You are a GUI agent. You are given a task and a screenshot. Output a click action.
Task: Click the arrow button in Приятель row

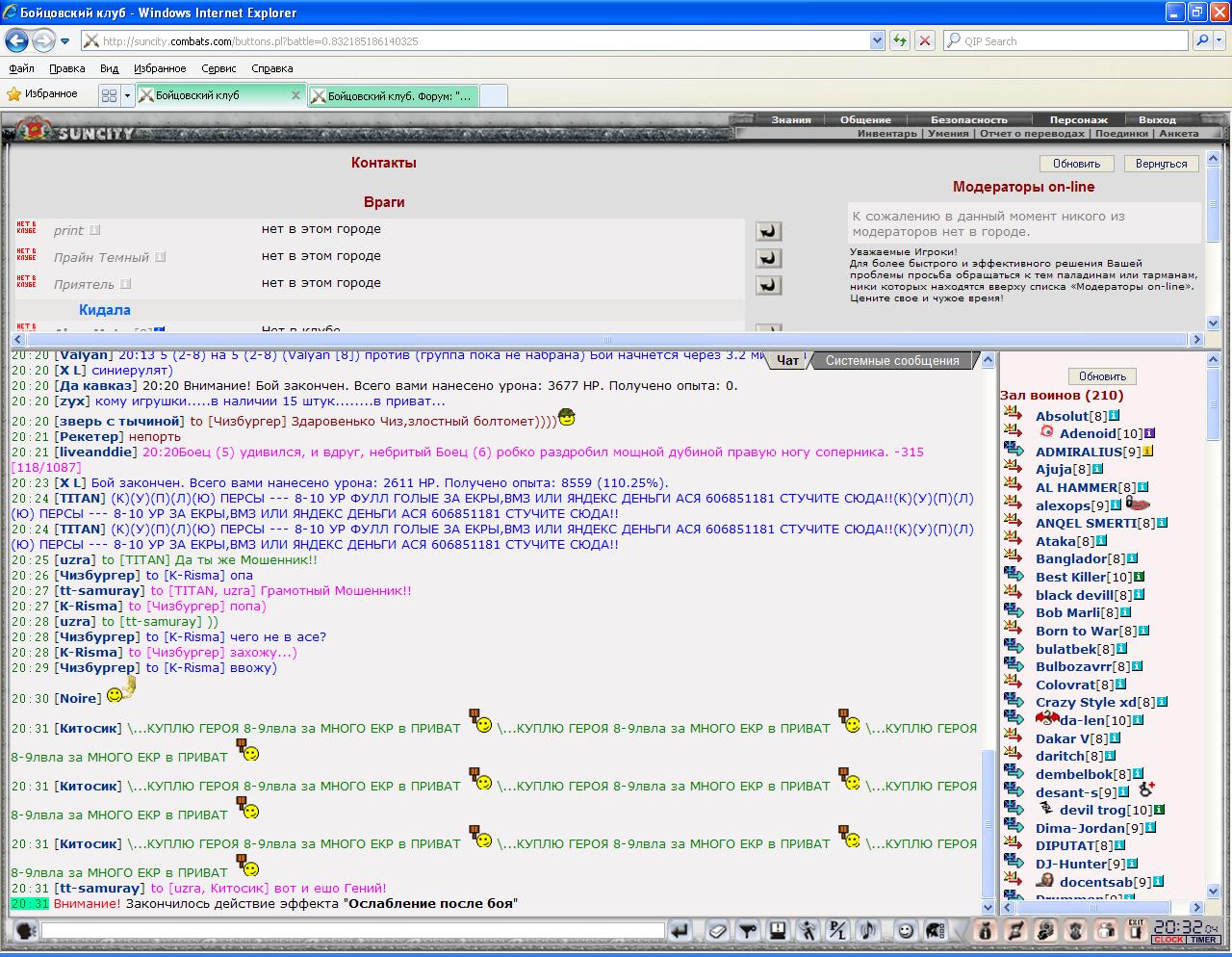click(x=768, y=285)
